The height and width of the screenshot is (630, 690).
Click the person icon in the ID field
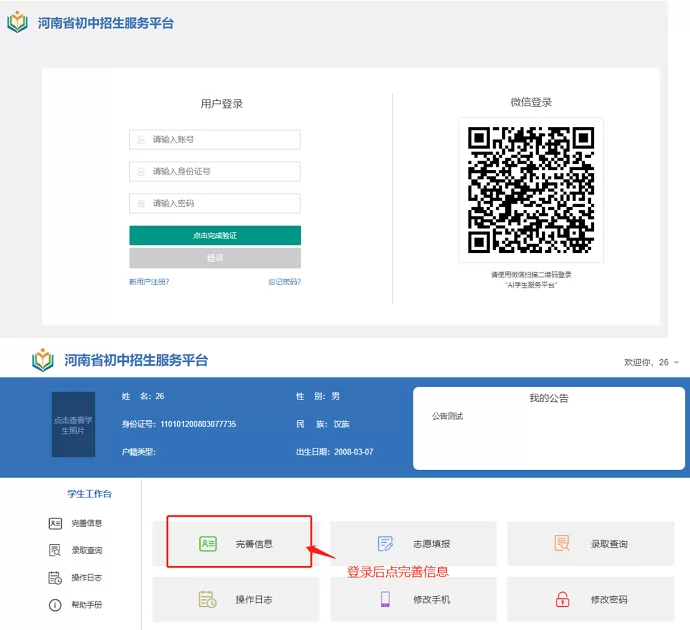tap(141, 172)
